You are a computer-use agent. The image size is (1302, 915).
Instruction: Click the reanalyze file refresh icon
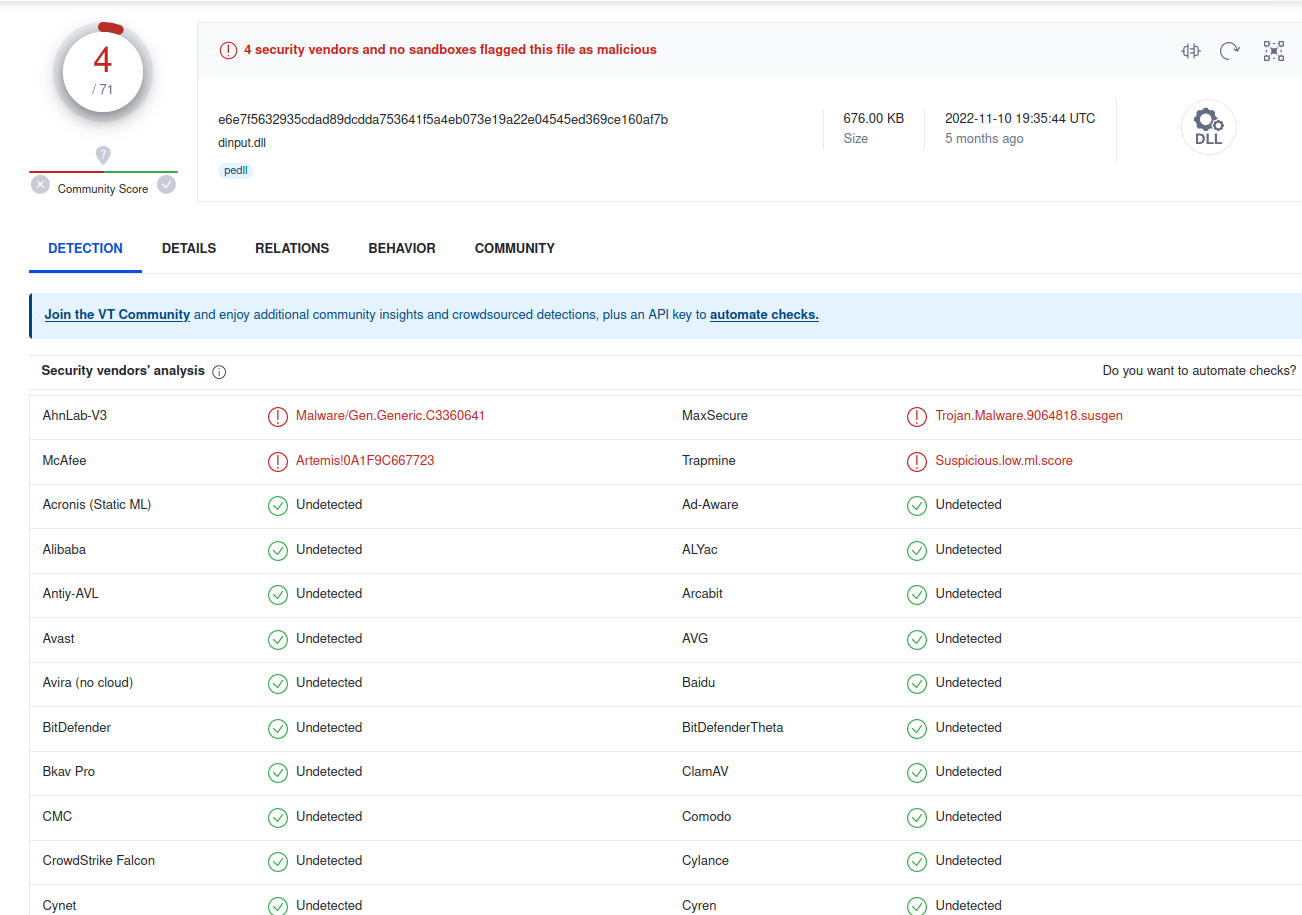click(1230, 51)
